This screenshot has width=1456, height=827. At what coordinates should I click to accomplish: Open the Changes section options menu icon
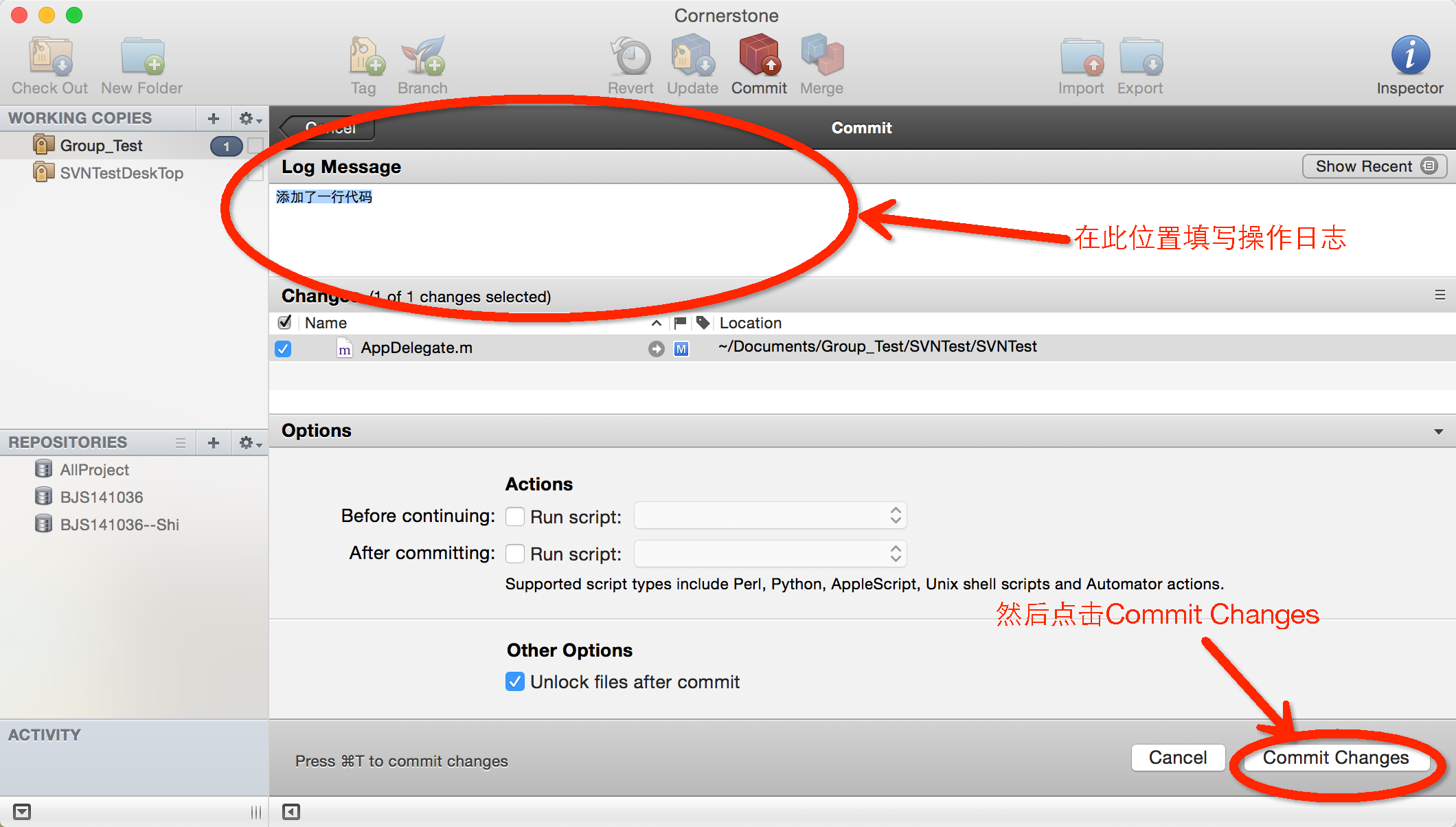tap(1440, 295)
